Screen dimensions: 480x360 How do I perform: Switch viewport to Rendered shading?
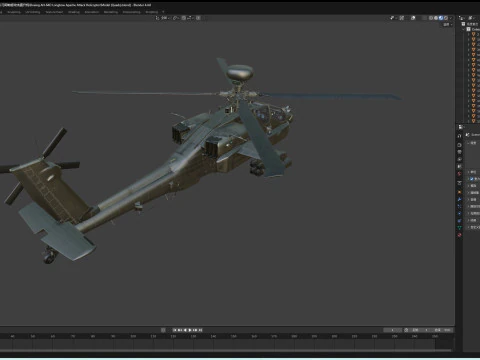pyautogui.click(x=446, y=18)
